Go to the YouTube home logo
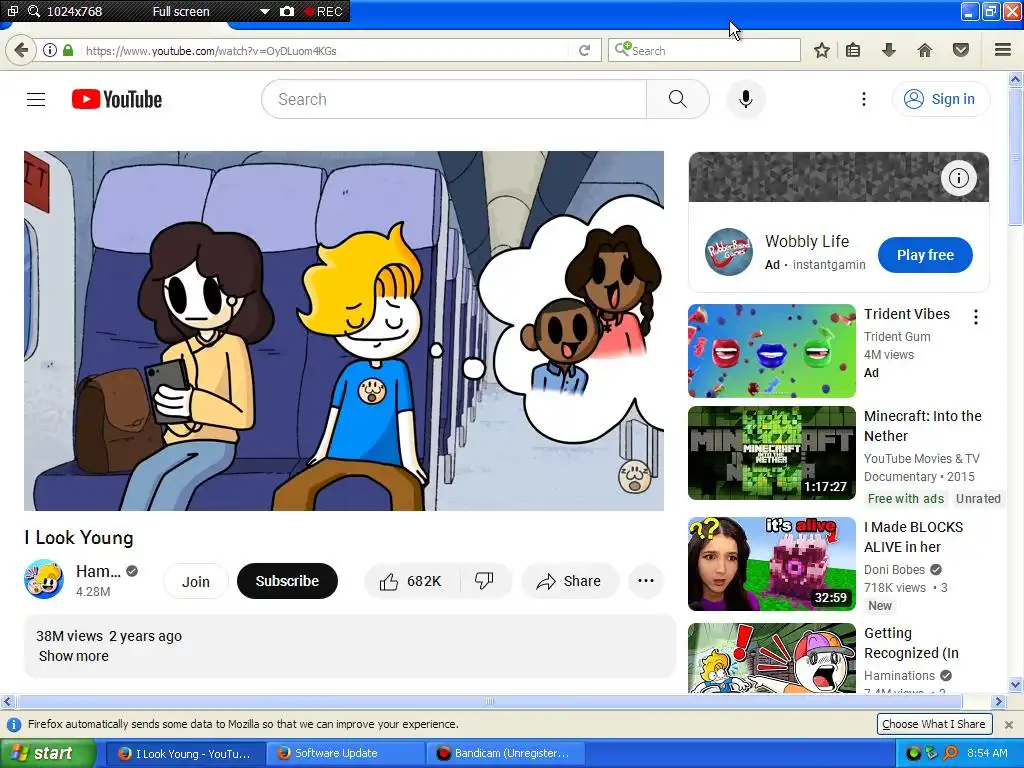This screenshot has height=768, width=1024. click(117, 99)
